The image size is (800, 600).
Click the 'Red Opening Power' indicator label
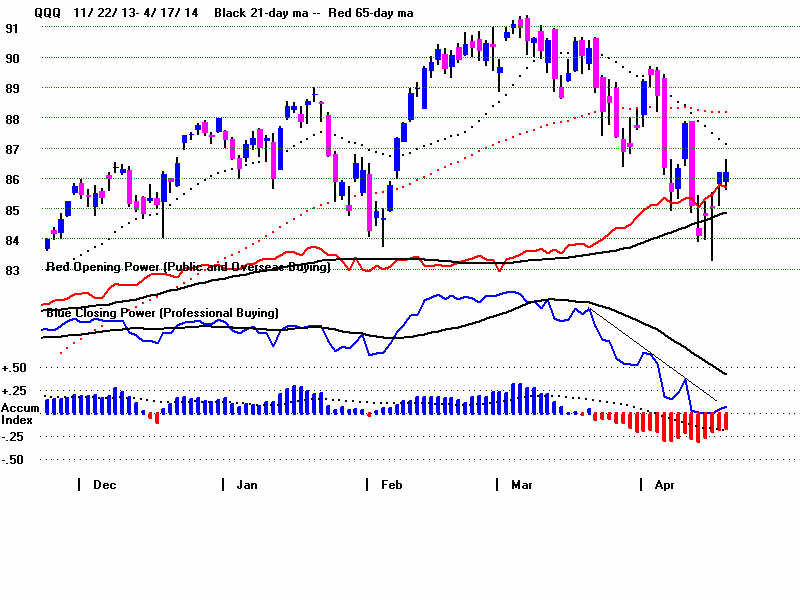188,267
